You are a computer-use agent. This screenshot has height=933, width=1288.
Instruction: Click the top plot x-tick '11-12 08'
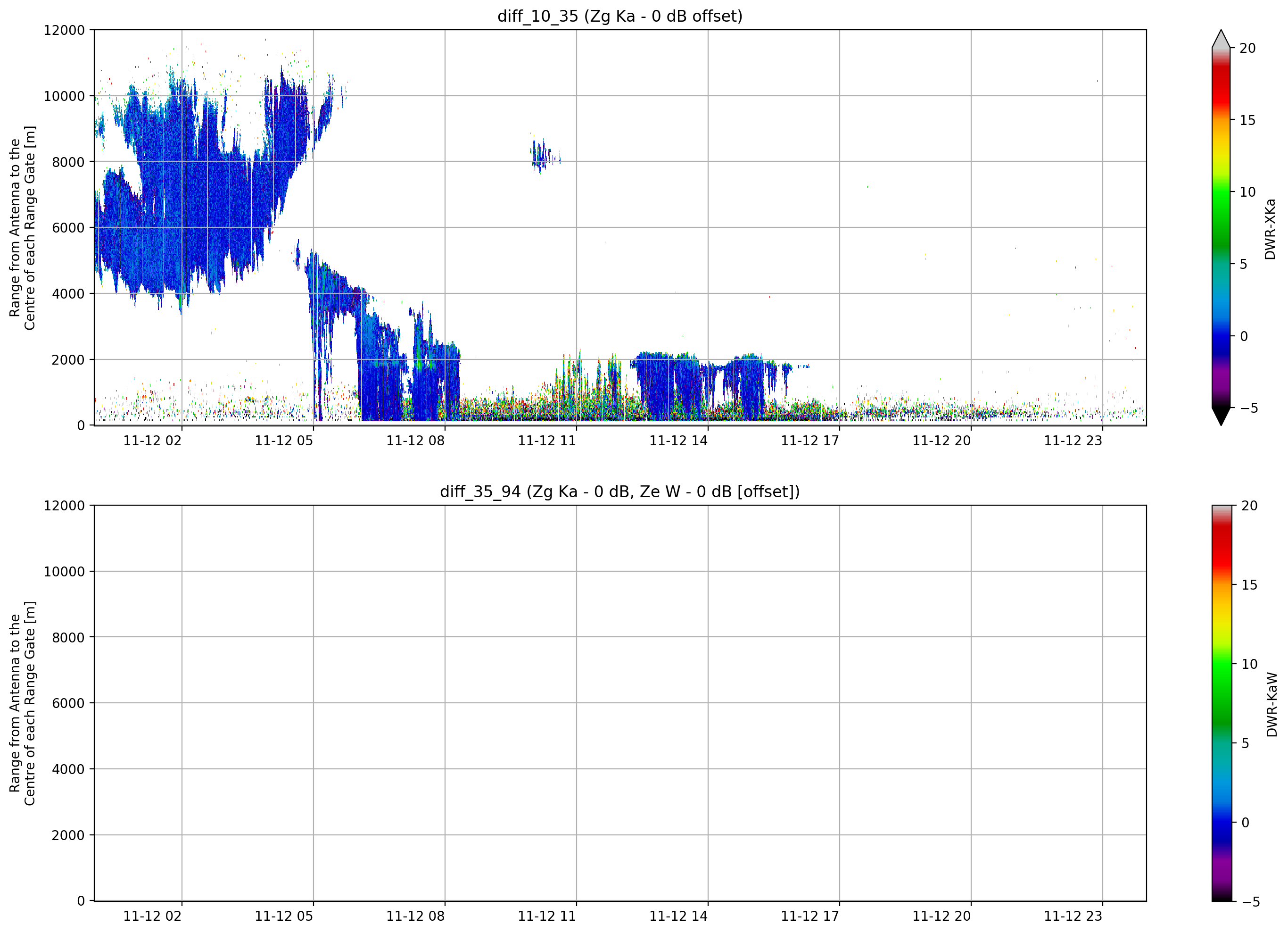point(415,441)
